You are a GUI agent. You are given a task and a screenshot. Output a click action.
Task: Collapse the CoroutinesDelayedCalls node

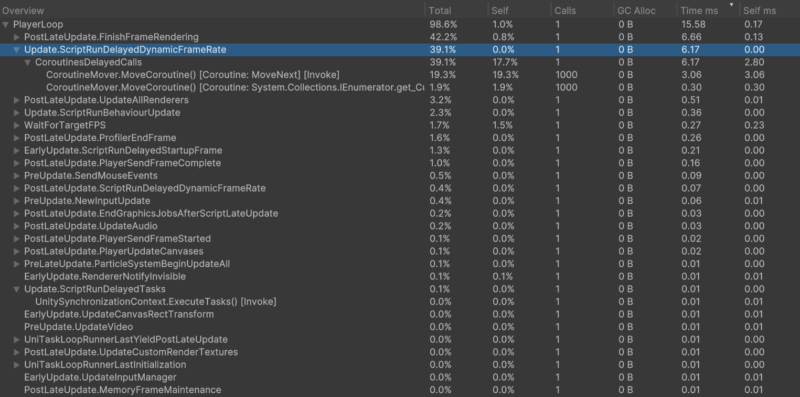(x=27, y=62)
